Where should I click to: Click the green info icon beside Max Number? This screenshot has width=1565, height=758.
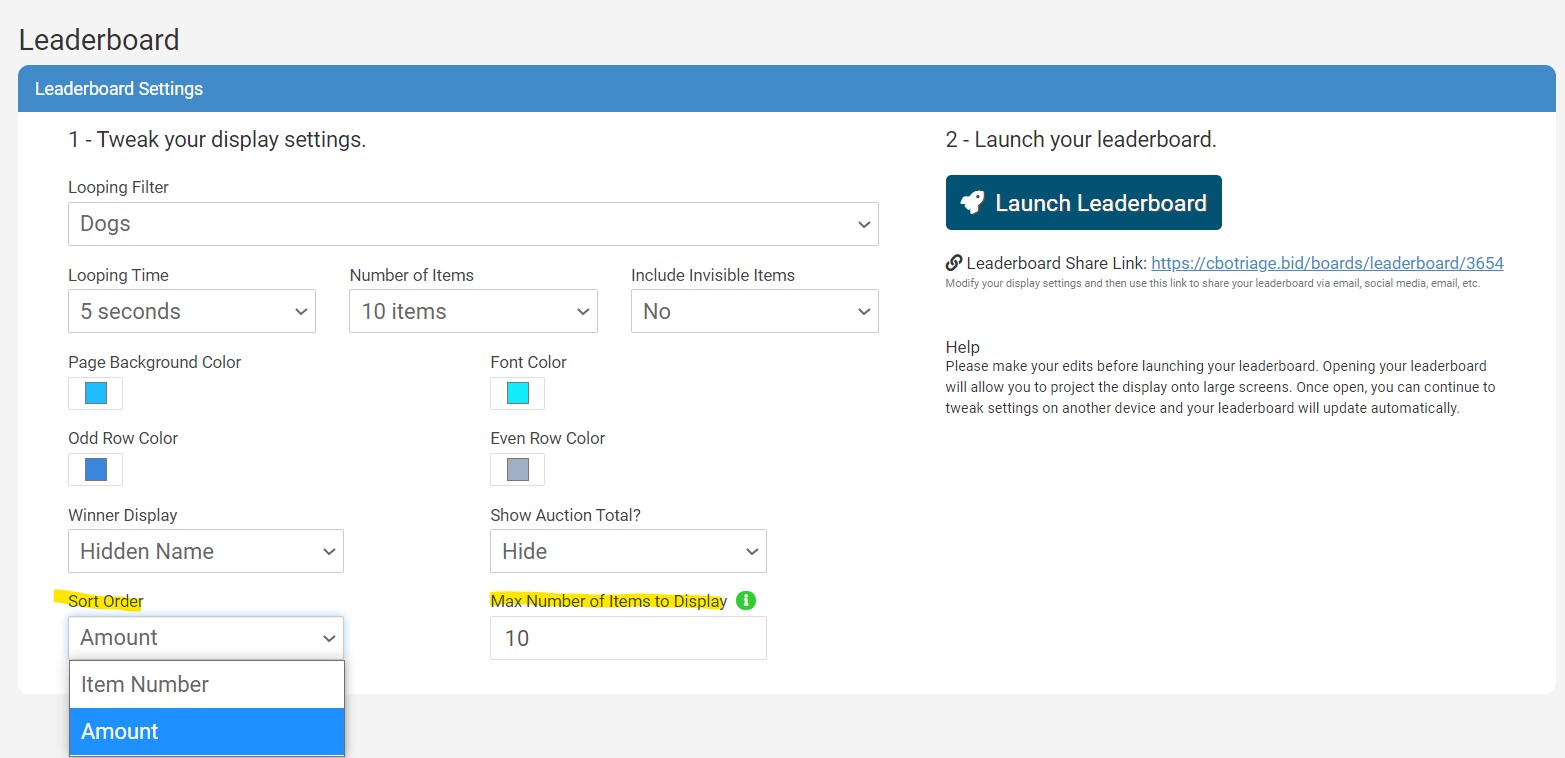click(745, 601)
